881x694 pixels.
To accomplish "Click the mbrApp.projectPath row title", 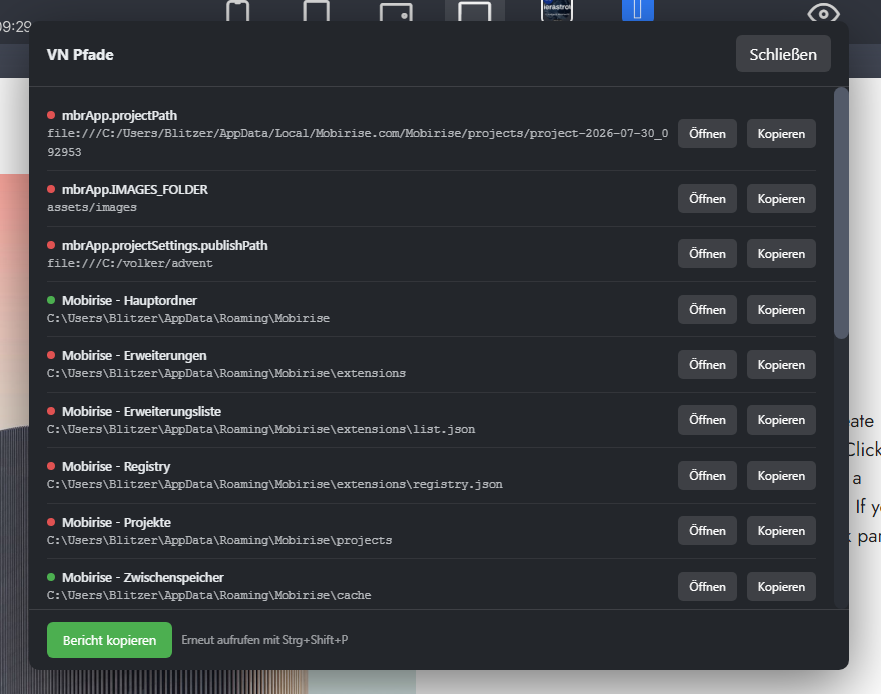I will click(119, 115).
